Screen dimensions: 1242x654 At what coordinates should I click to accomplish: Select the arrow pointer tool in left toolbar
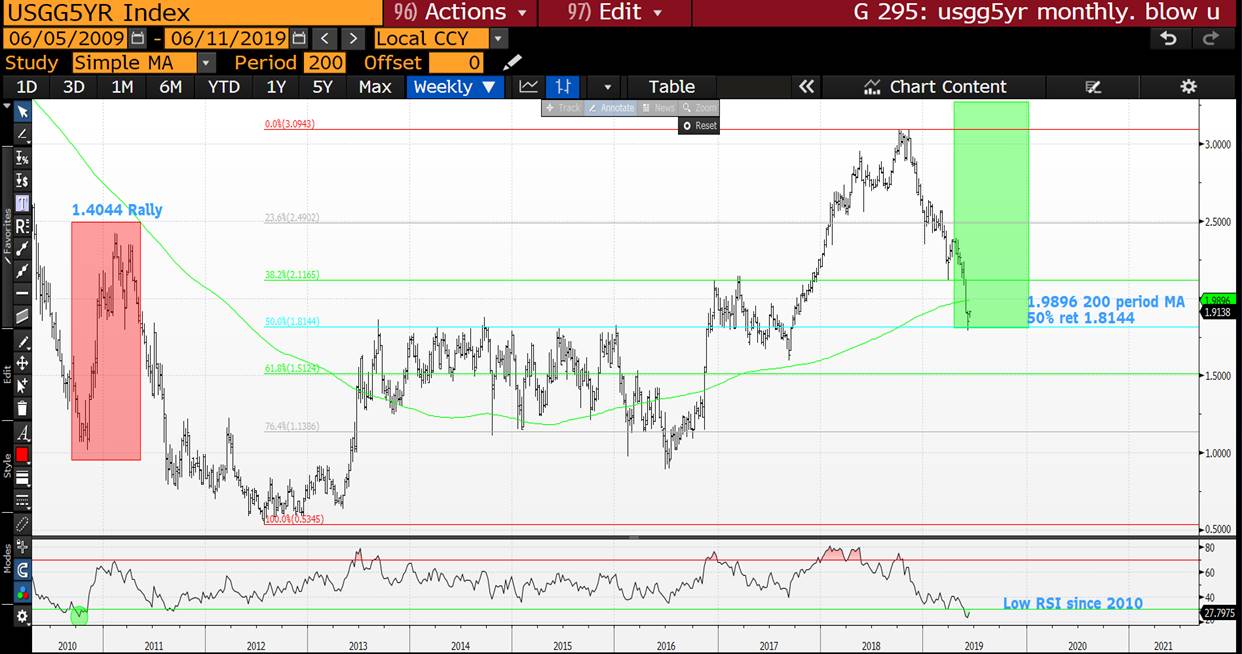point(22,112)
